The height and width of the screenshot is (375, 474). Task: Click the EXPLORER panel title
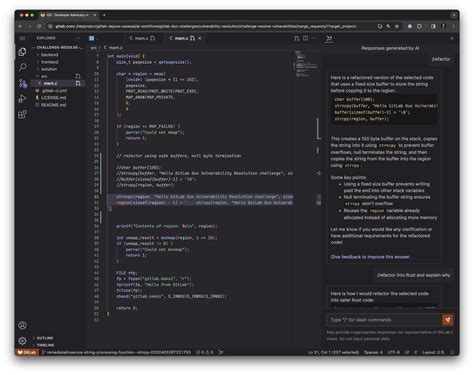[46, 38]
